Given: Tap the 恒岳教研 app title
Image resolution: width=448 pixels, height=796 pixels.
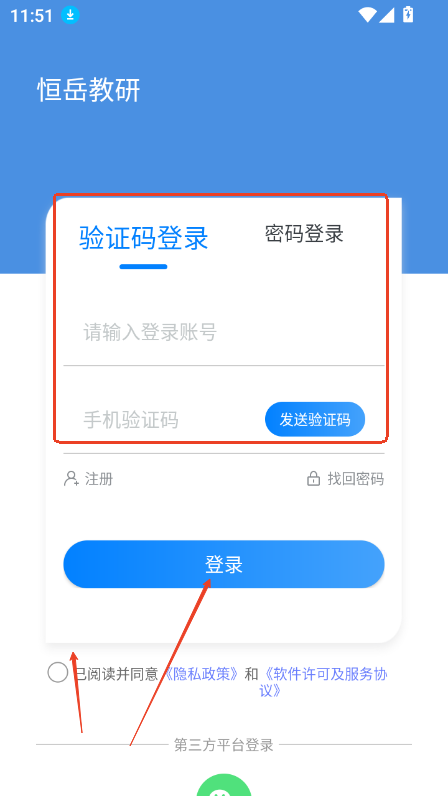Looking at the screenshot, I should [x=89, y=90].
